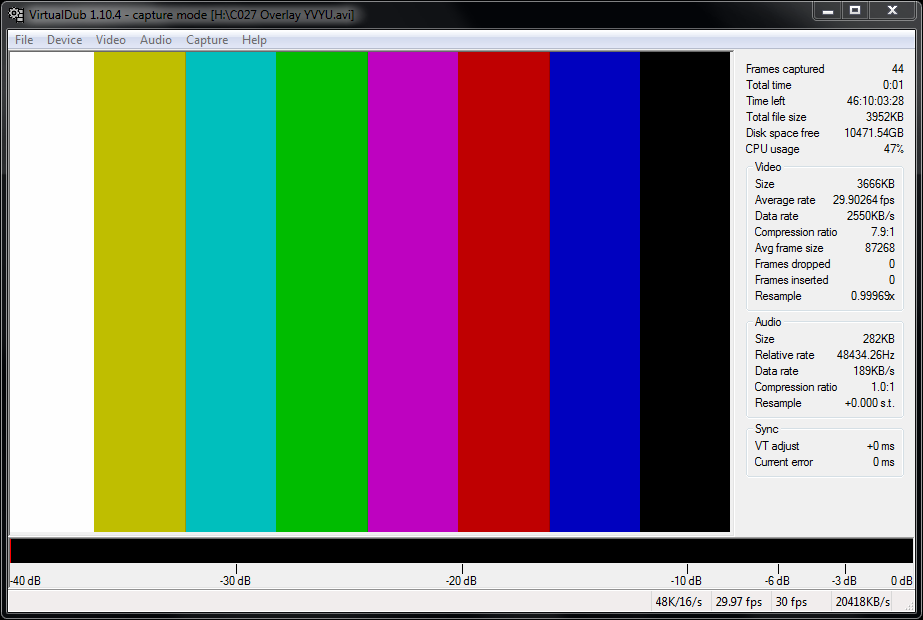Click the Audio Compression ratio value 1.0:1
The width and height of the screenshot is (923, 620).
[882, 387]
